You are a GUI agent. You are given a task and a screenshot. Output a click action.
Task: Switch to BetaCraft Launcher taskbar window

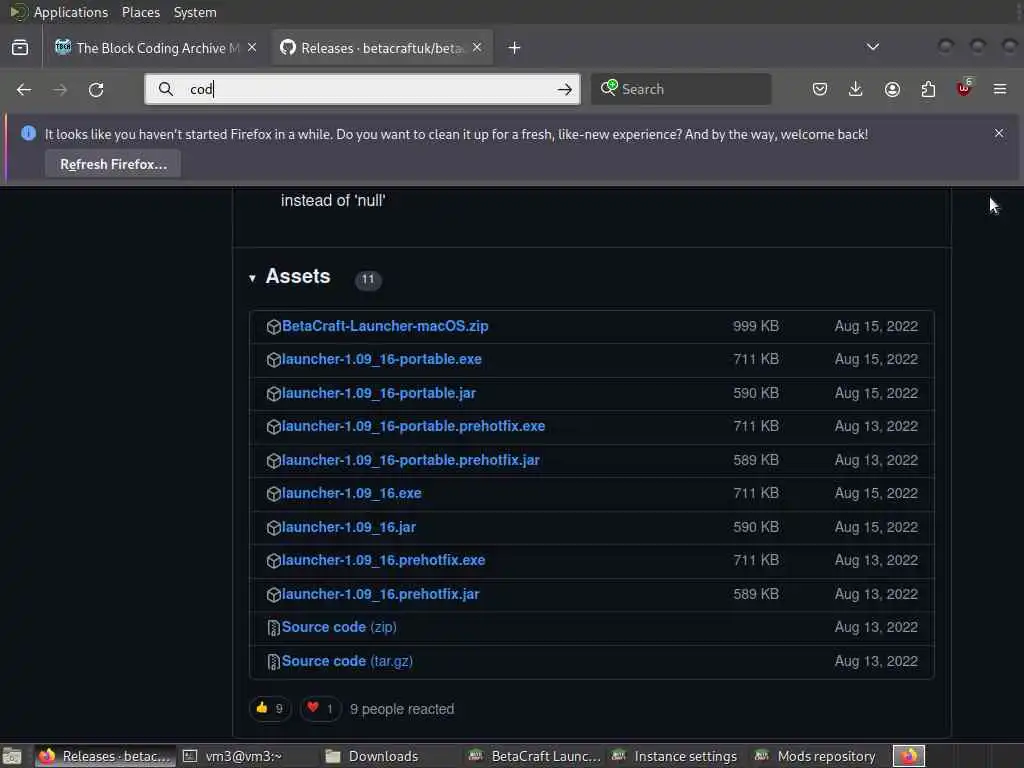tap(535, 756)
